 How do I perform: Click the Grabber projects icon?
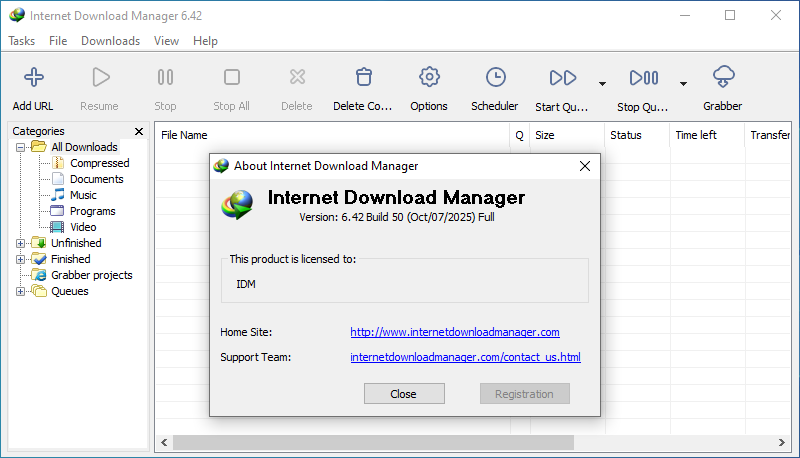[39, 275]
